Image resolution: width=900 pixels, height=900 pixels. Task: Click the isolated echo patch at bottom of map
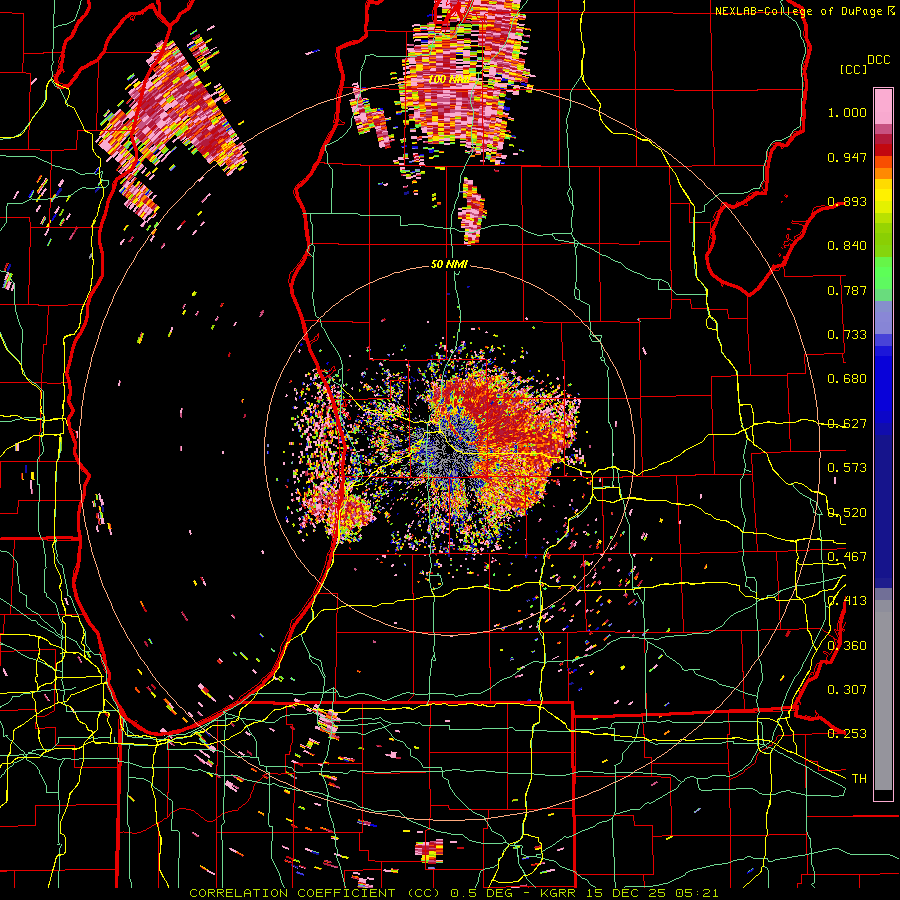point(429,852)
